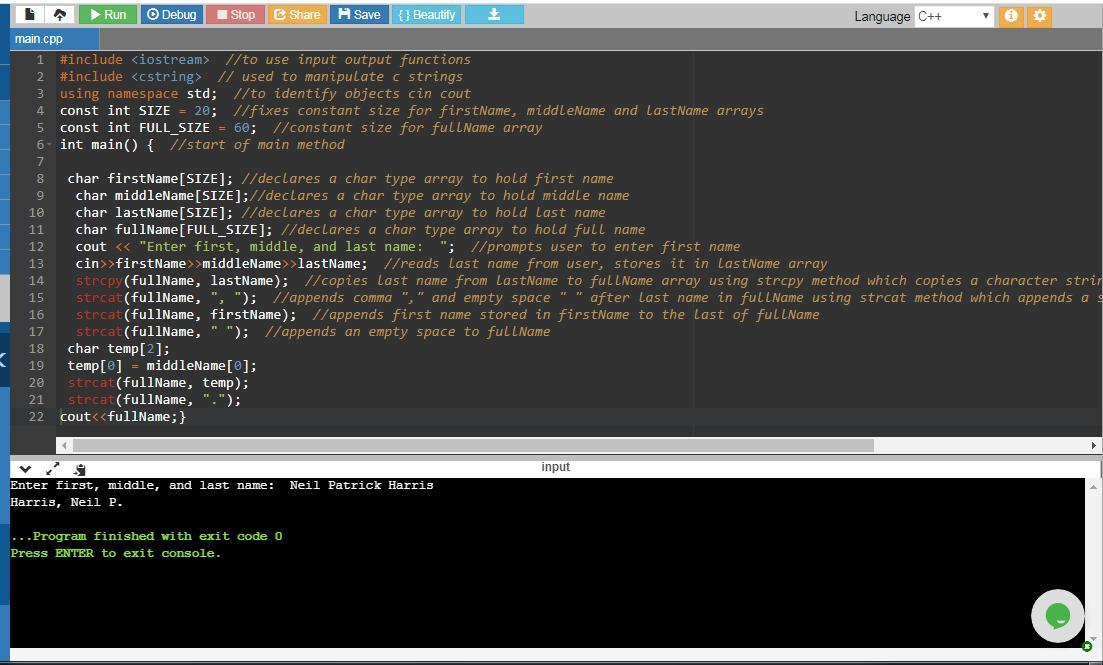Open the orange info icon
Viewport: 1103px width, 665px height.
(x=1011, y=16)
